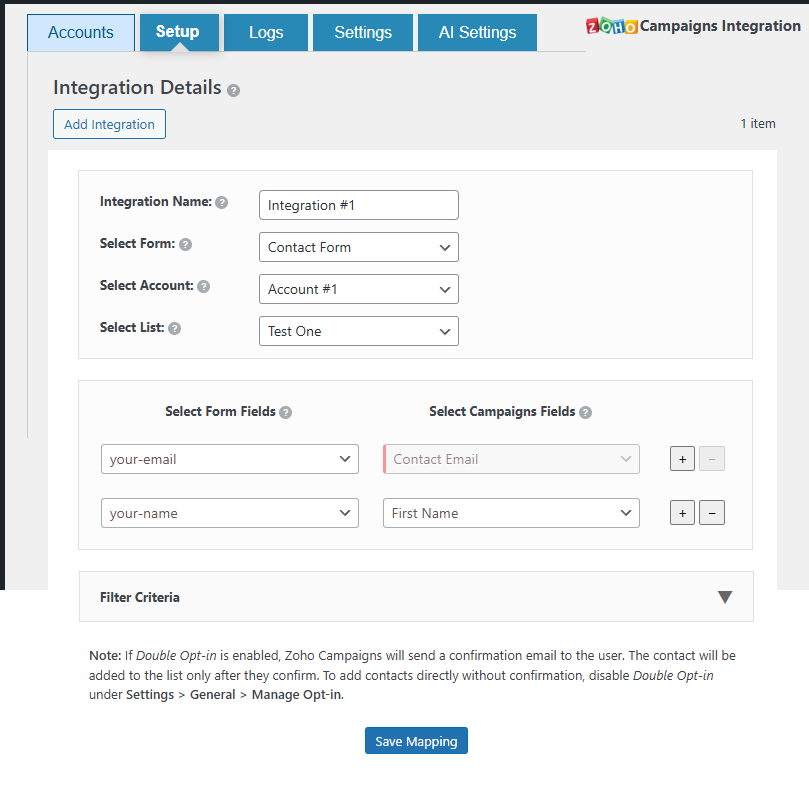Click help icon beside Select Account
The height and width of the screenshot is (801, 809).
(204, 286)
